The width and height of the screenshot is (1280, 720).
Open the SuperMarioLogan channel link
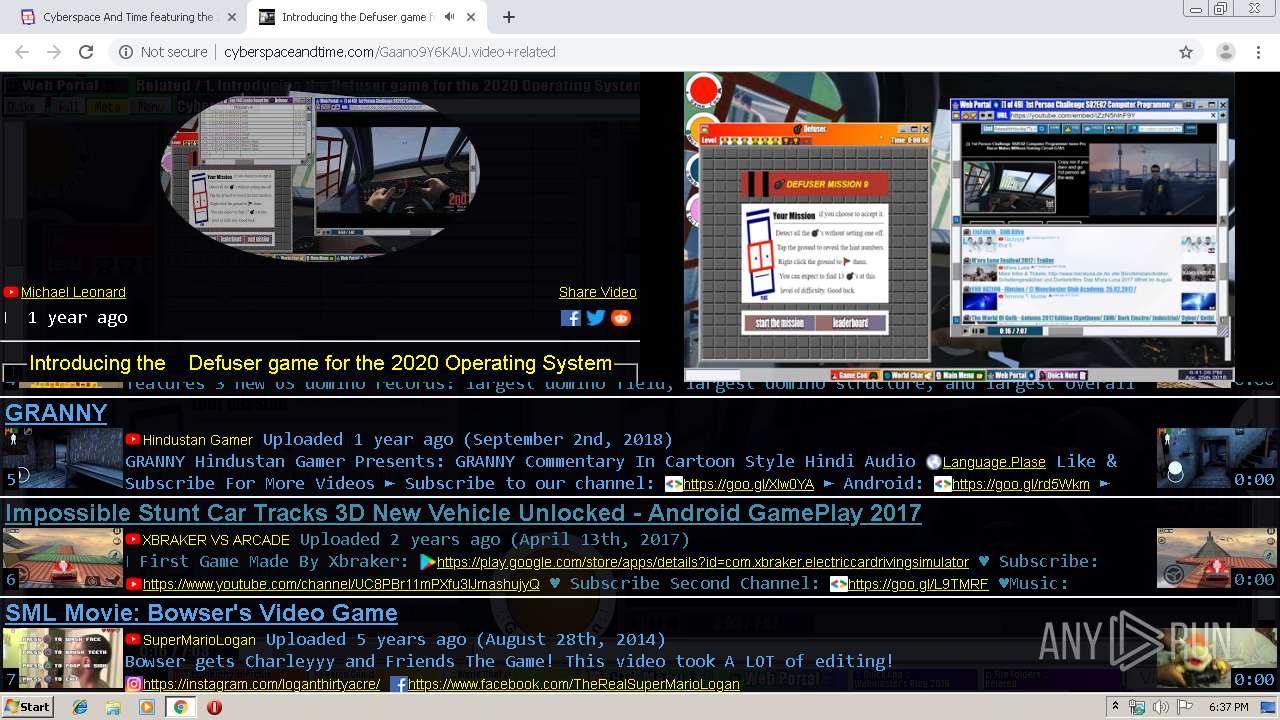tap(199, 640)
